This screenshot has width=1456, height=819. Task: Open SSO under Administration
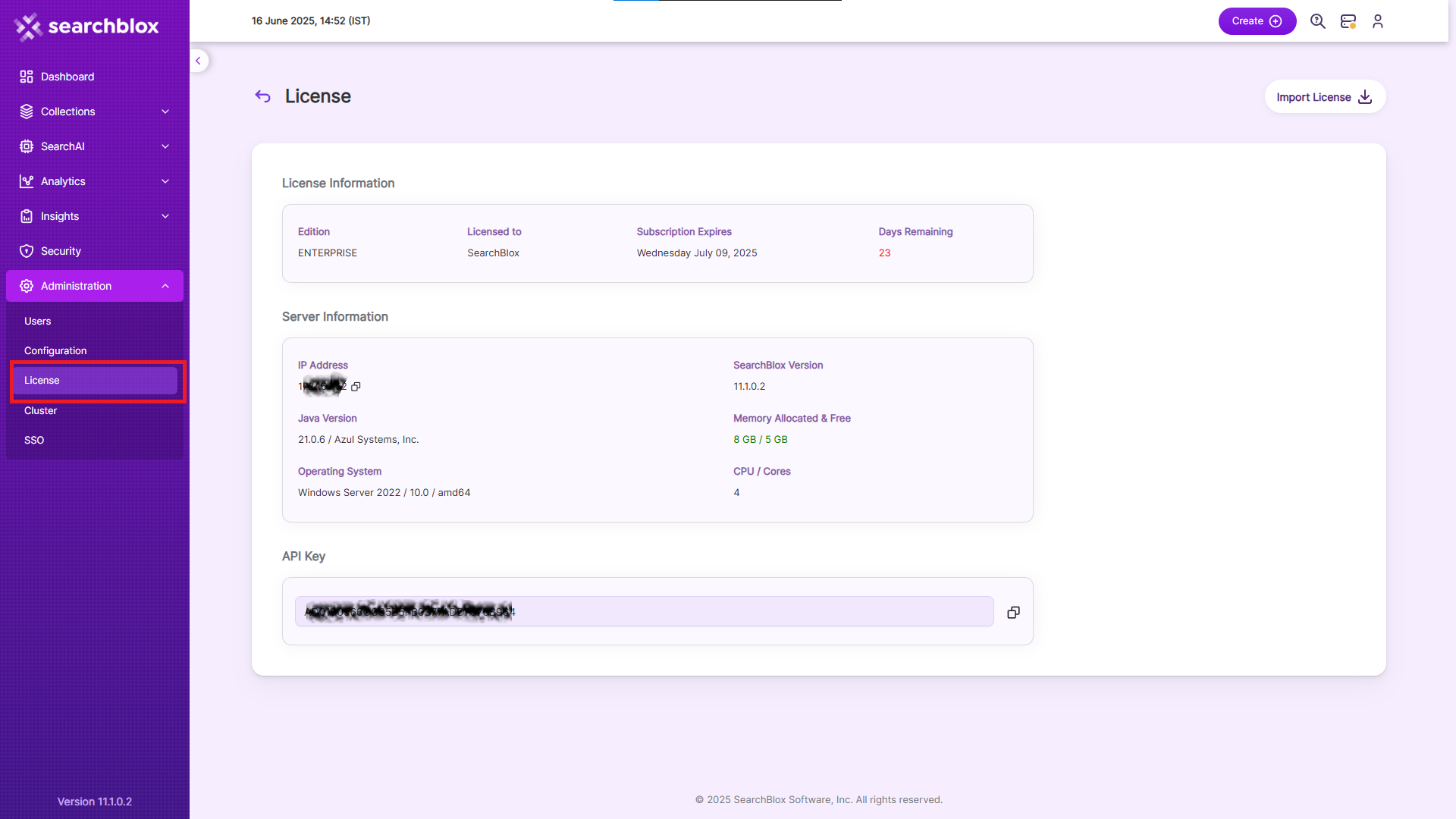95,441
